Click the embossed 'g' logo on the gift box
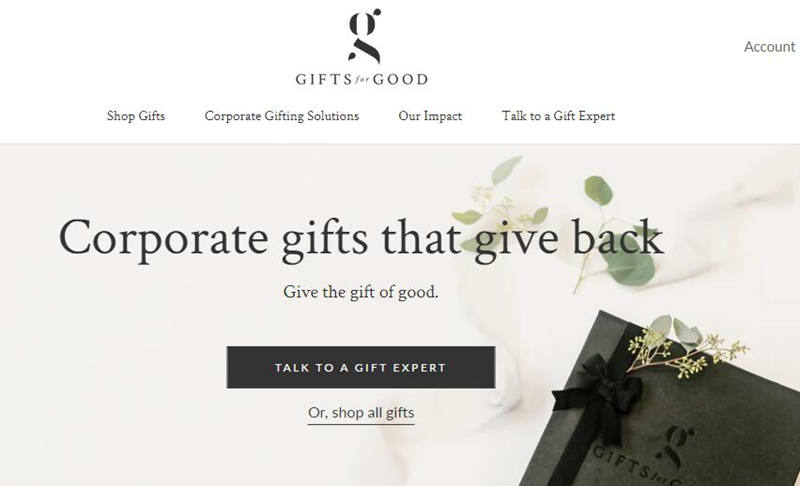 coord(677,446)
